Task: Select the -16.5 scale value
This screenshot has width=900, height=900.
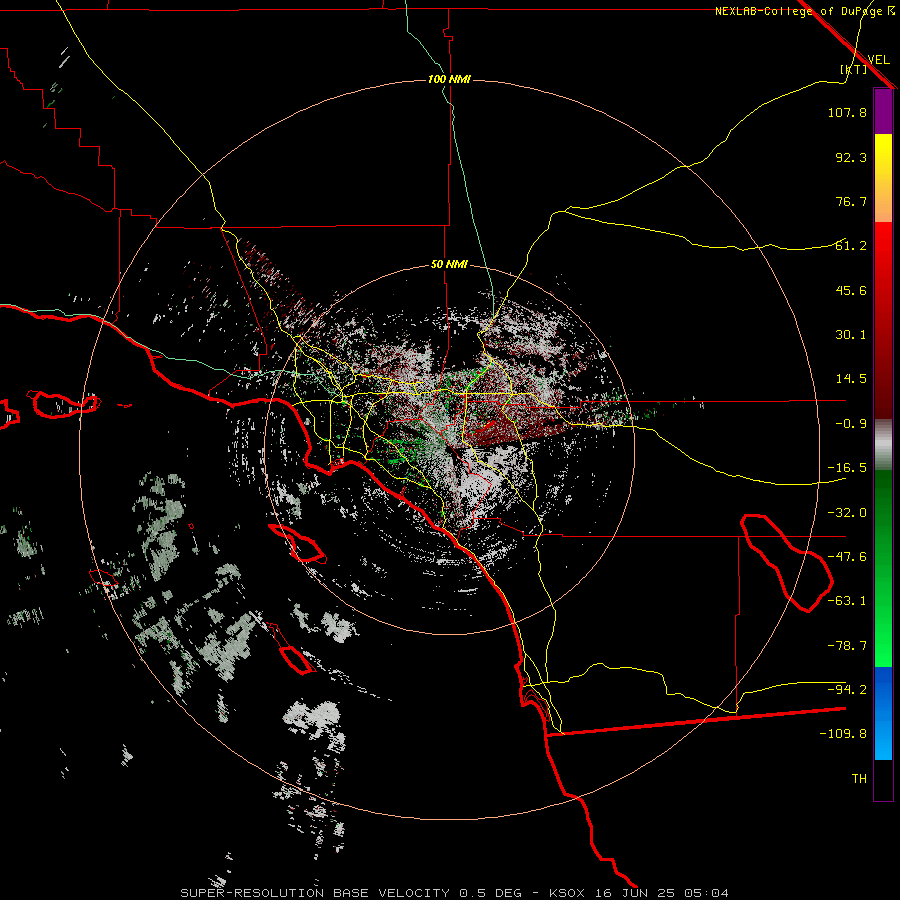Action: [x=847, y=468]
